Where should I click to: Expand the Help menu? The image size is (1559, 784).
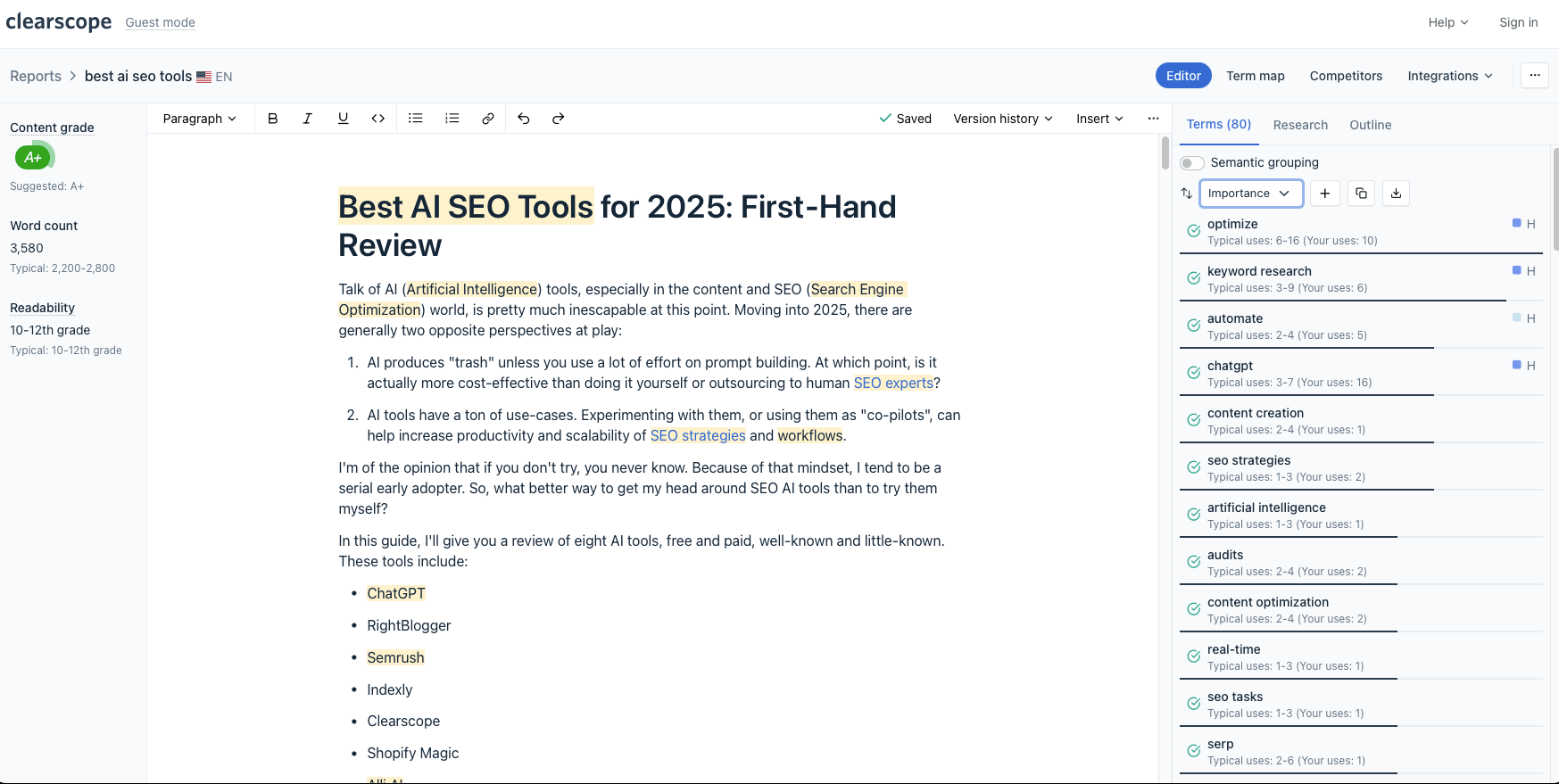1448,22
